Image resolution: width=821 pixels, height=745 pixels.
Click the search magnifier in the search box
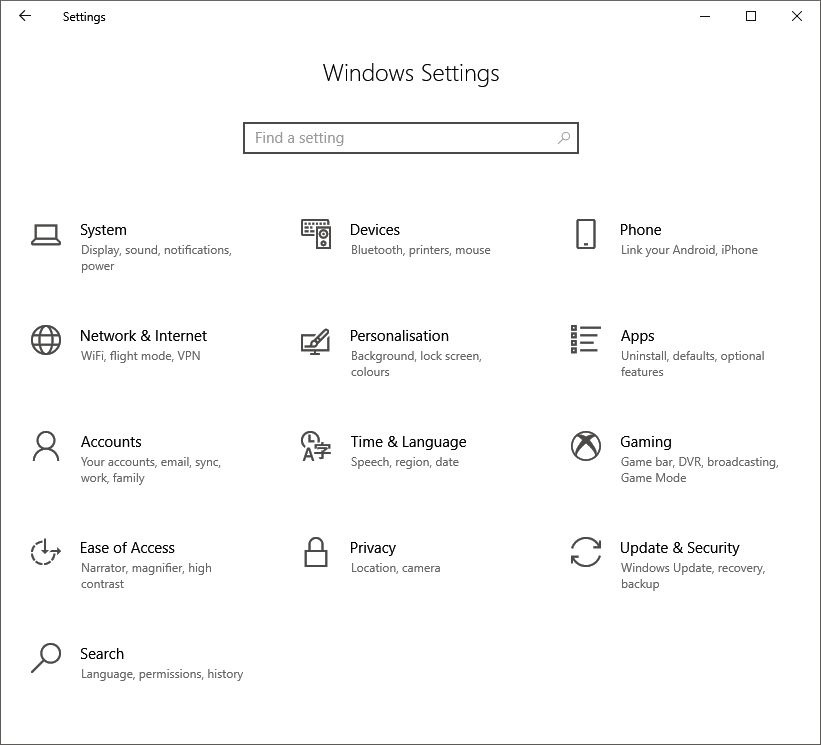click(x=563, y=138)
